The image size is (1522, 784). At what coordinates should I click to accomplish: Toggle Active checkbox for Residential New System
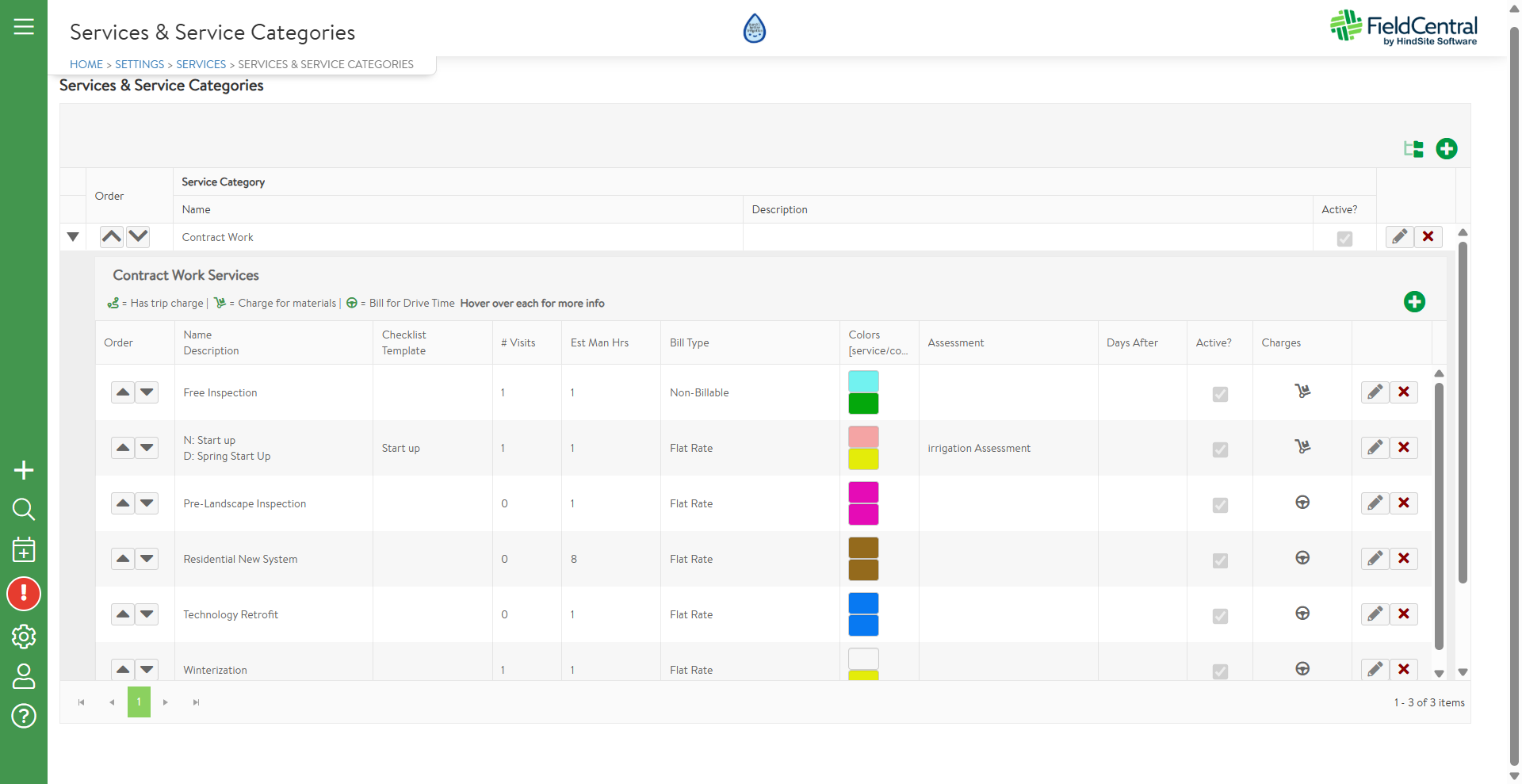coord(1220,560)
